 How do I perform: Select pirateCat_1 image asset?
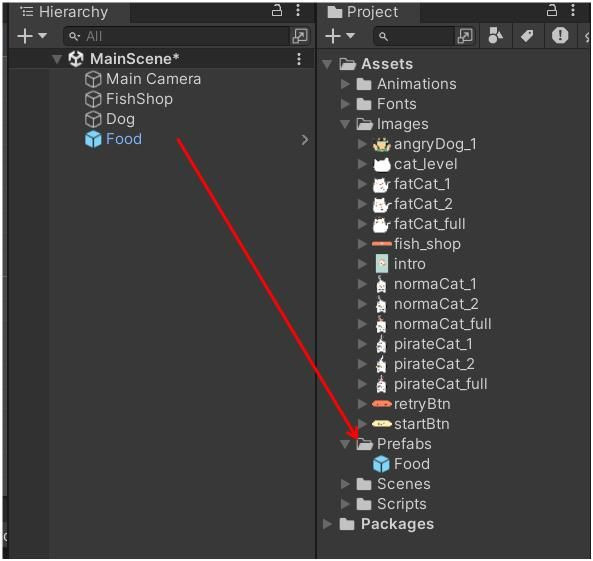tap(433, 344)
